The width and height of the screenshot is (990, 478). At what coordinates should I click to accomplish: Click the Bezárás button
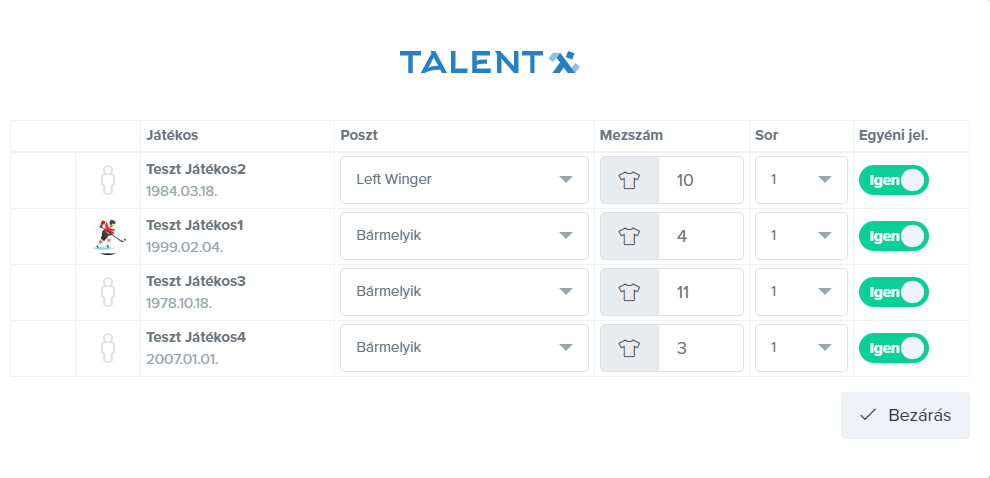point(905,415)
